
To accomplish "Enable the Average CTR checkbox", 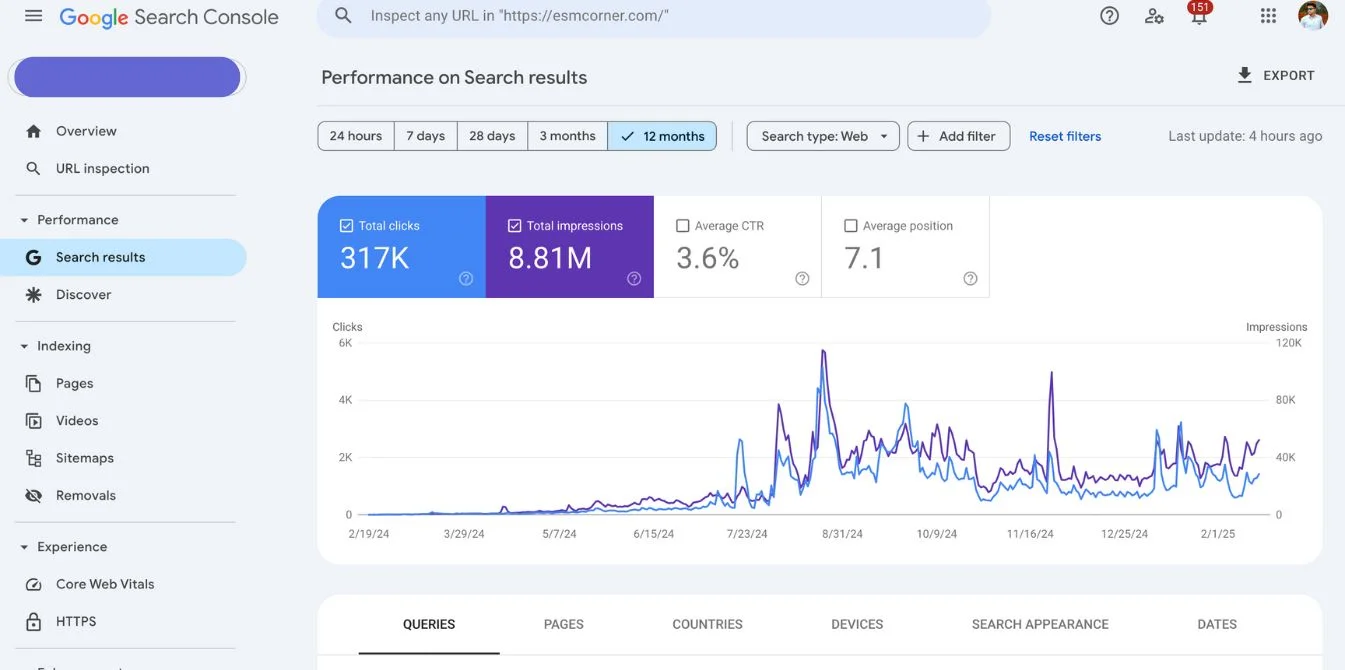I will point(682,226).
